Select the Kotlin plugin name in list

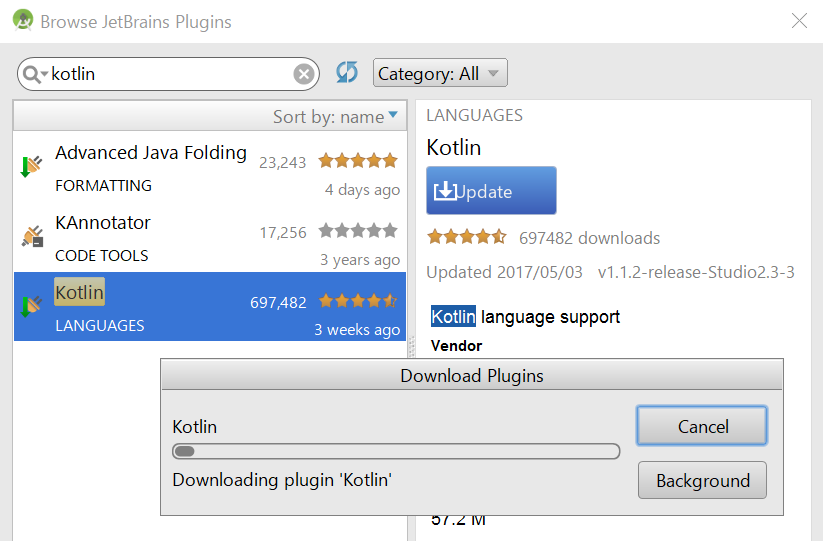pos(80,292)
